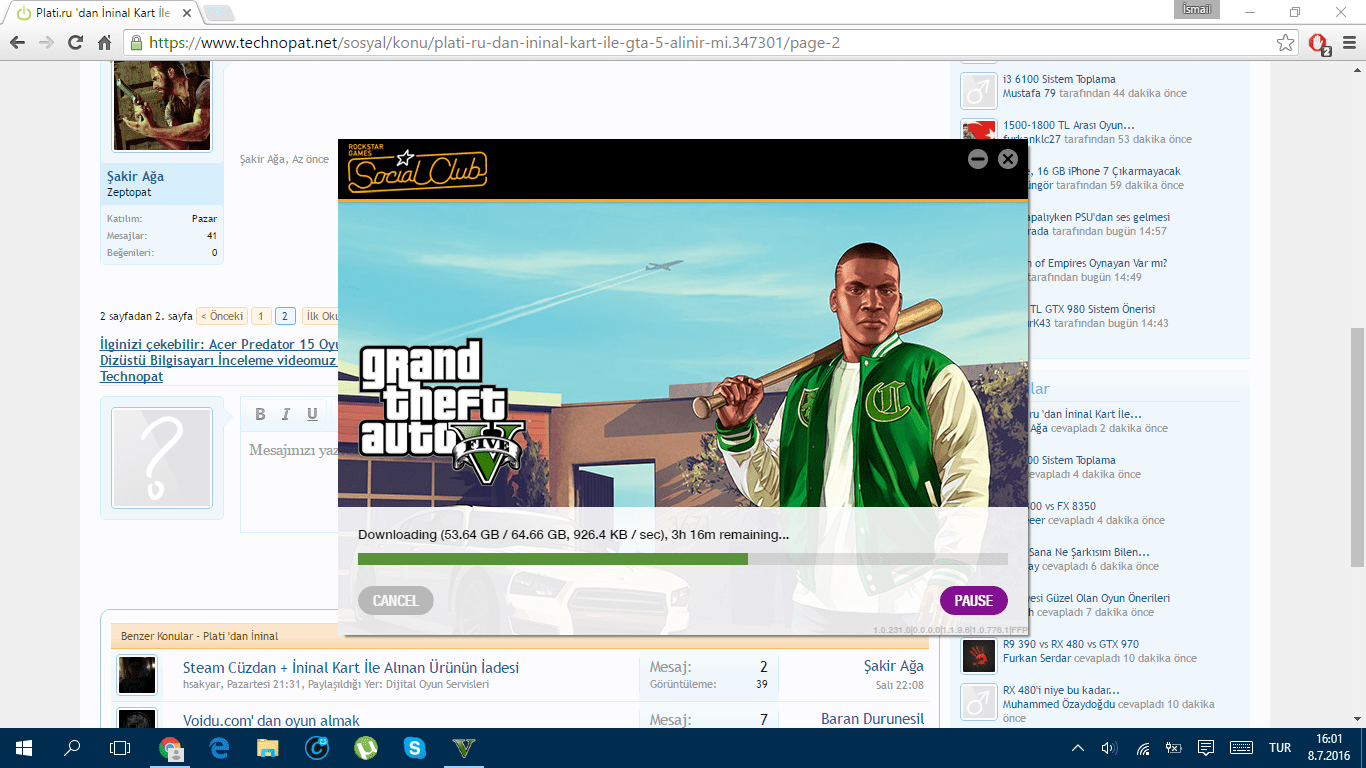Click the avatar beside i3 6100 Sistem Toplama
This screenshot has height=768, width=1366.
(979, 91)
